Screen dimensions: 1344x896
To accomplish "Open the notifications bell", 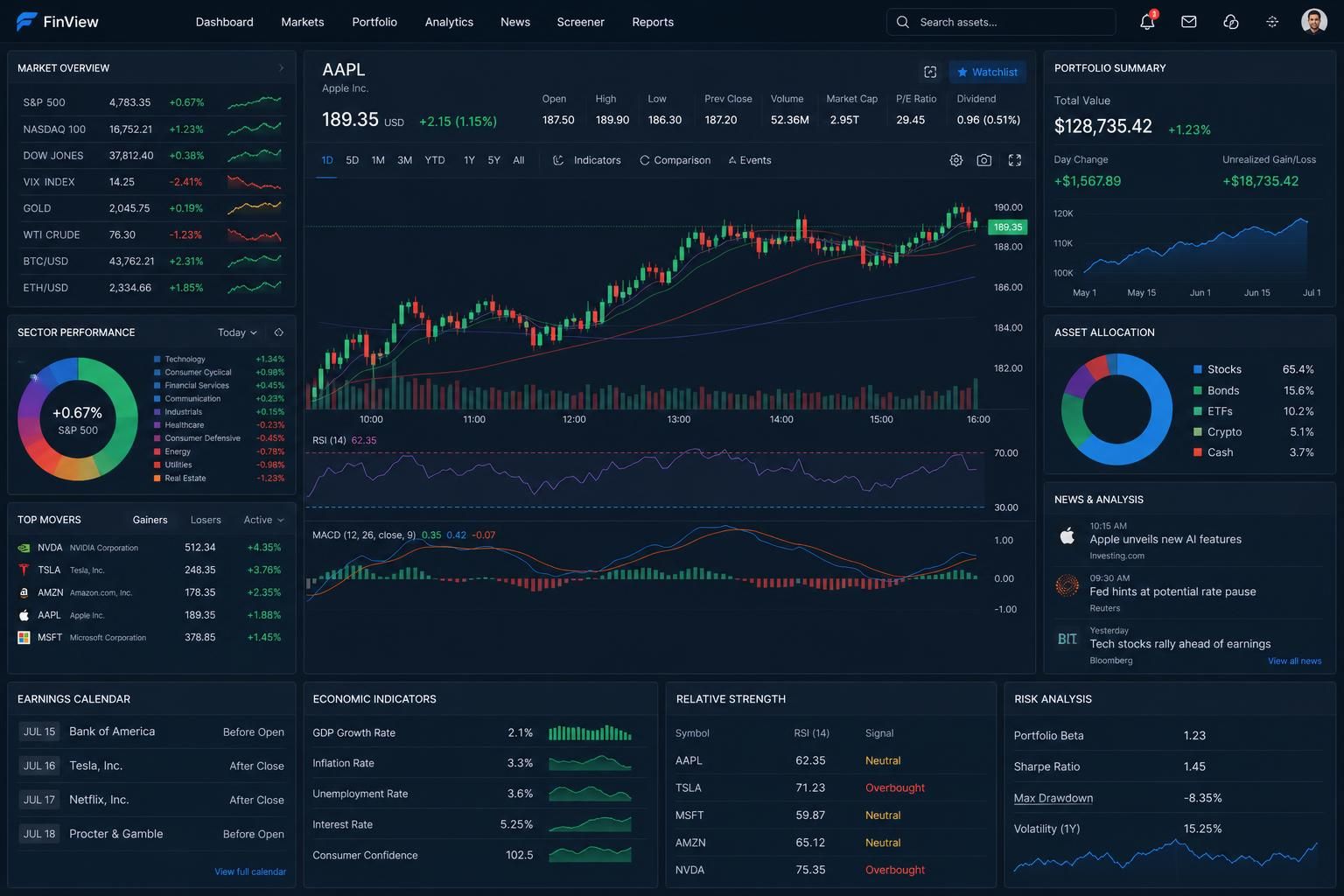I will [x=1147, y=22].
